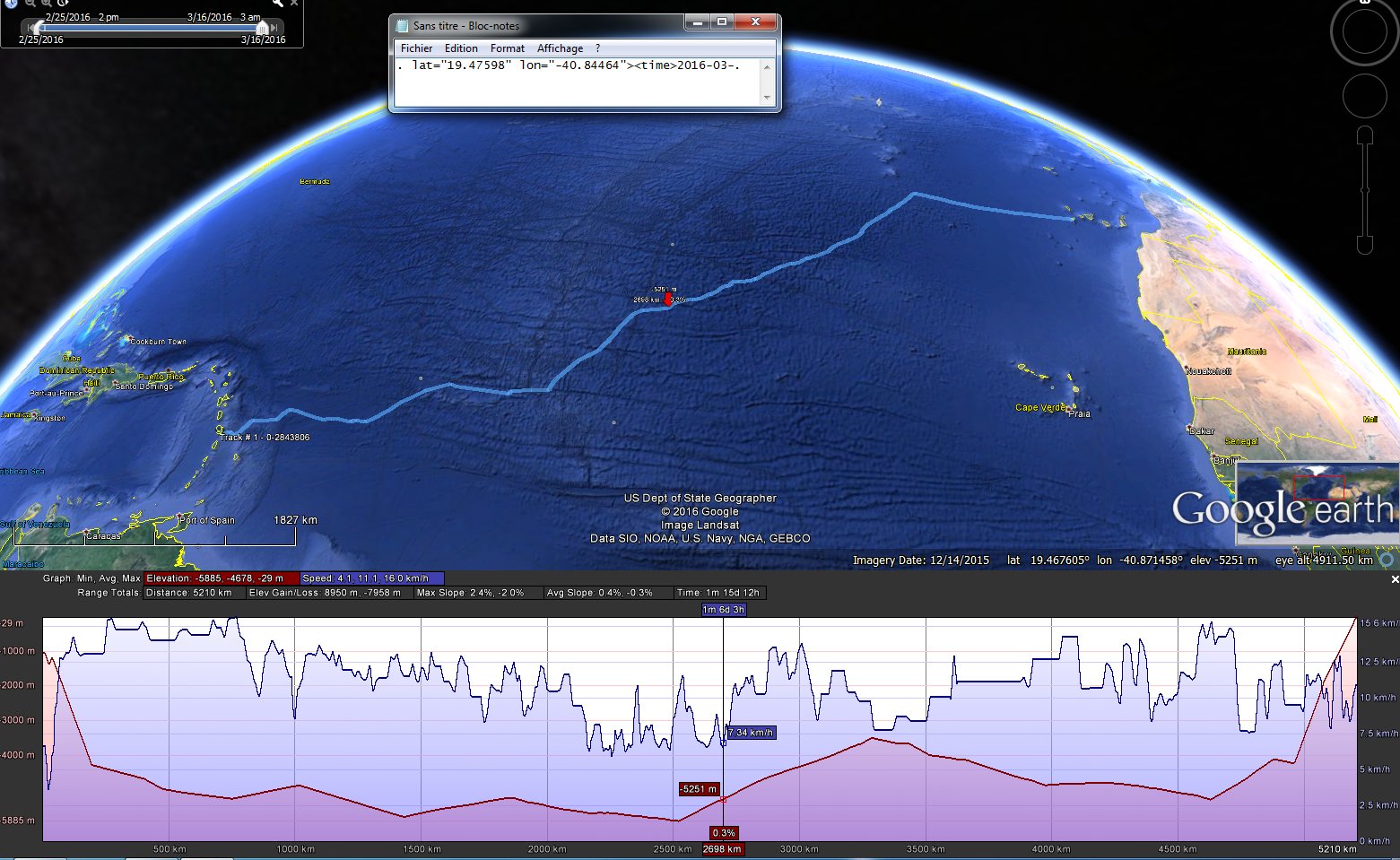Step time slider forward to end
This screenshot has height=860, width=1400.
pyautogui.click(x=274, y=28)
